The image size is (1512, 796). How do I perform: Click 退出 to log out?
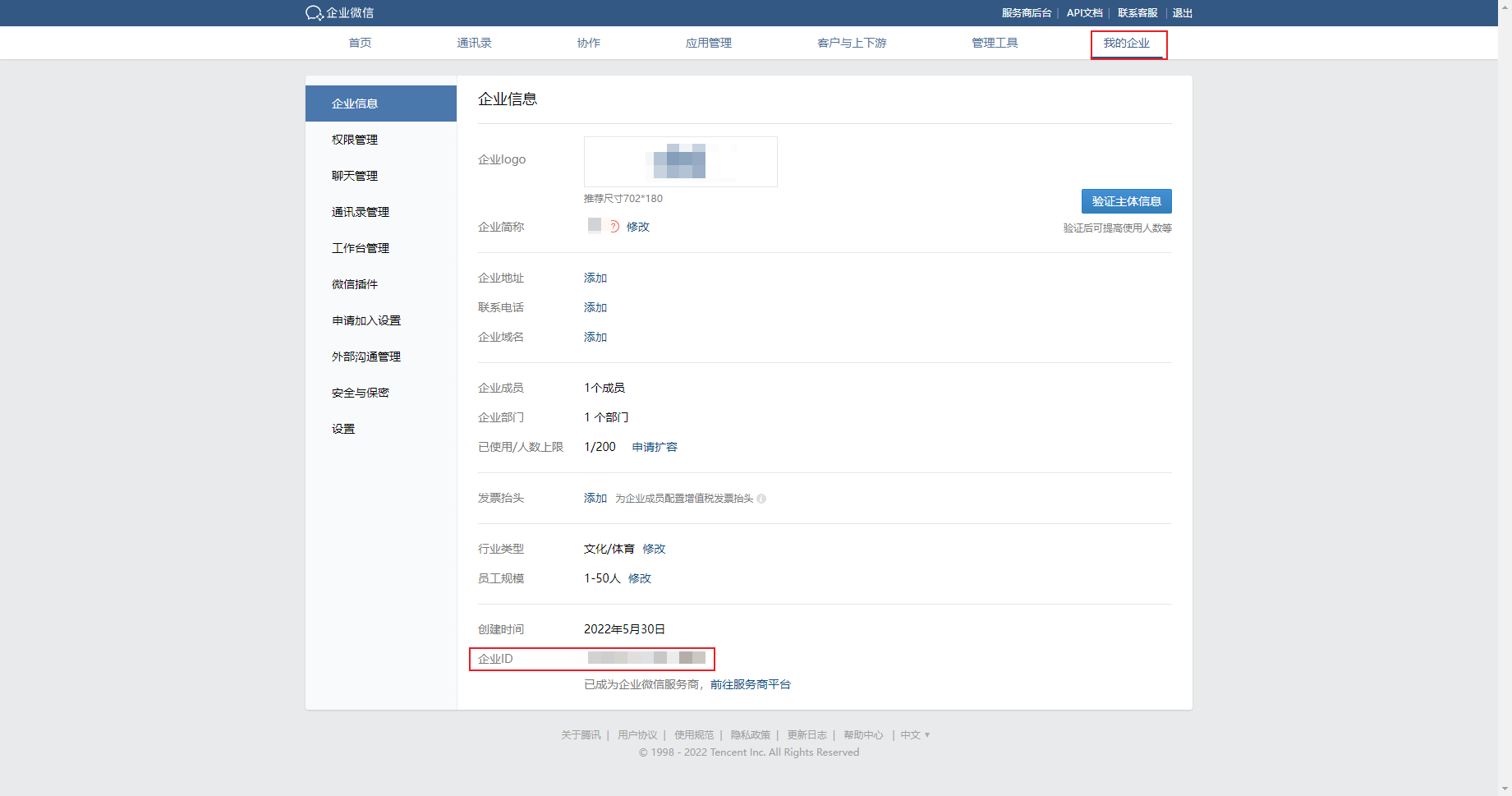tap(1182, 13)
